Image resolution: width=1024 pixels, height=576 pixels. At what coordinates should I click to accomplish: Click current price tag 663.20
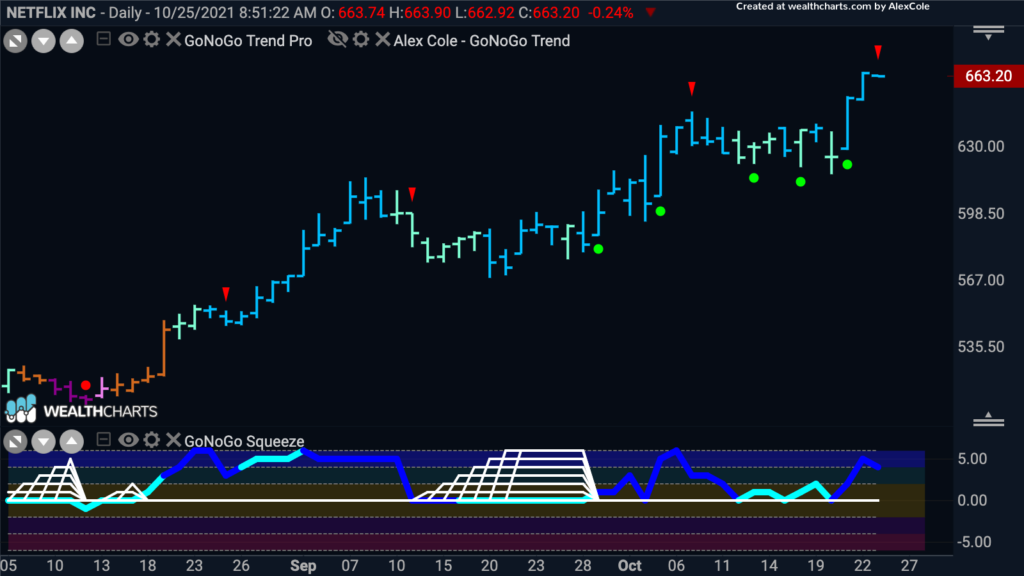pyautogui.click(x=987, y=76)
